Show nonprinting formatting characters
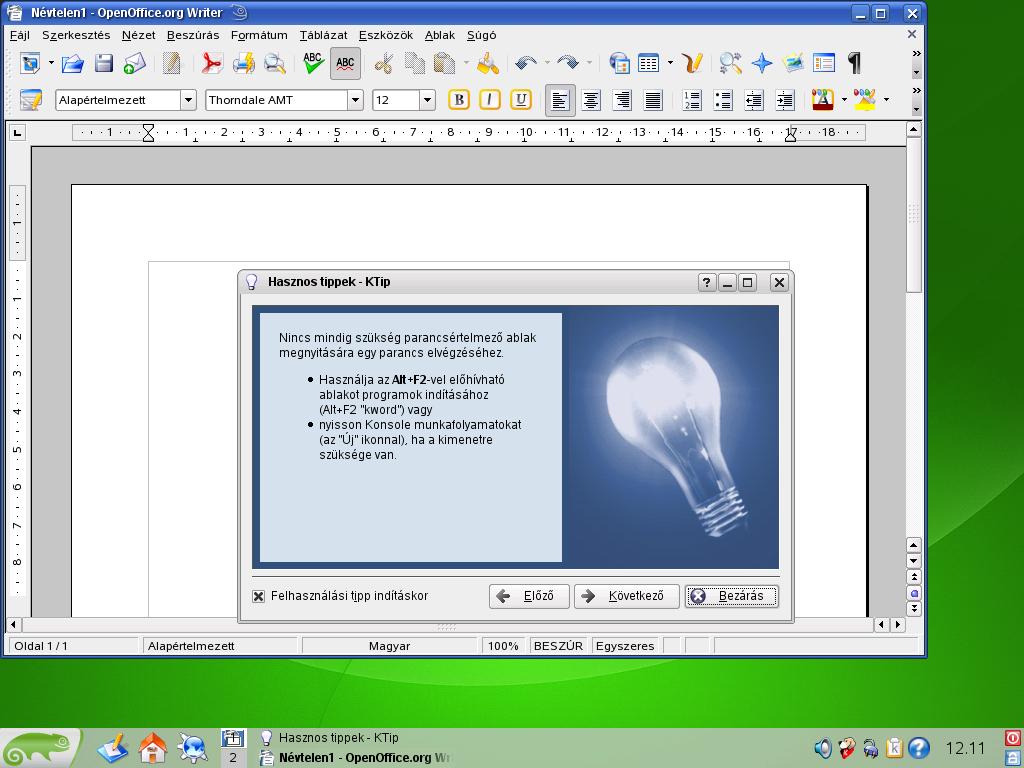The height and width of the screenshot is (768, 1024). (855, 64)
